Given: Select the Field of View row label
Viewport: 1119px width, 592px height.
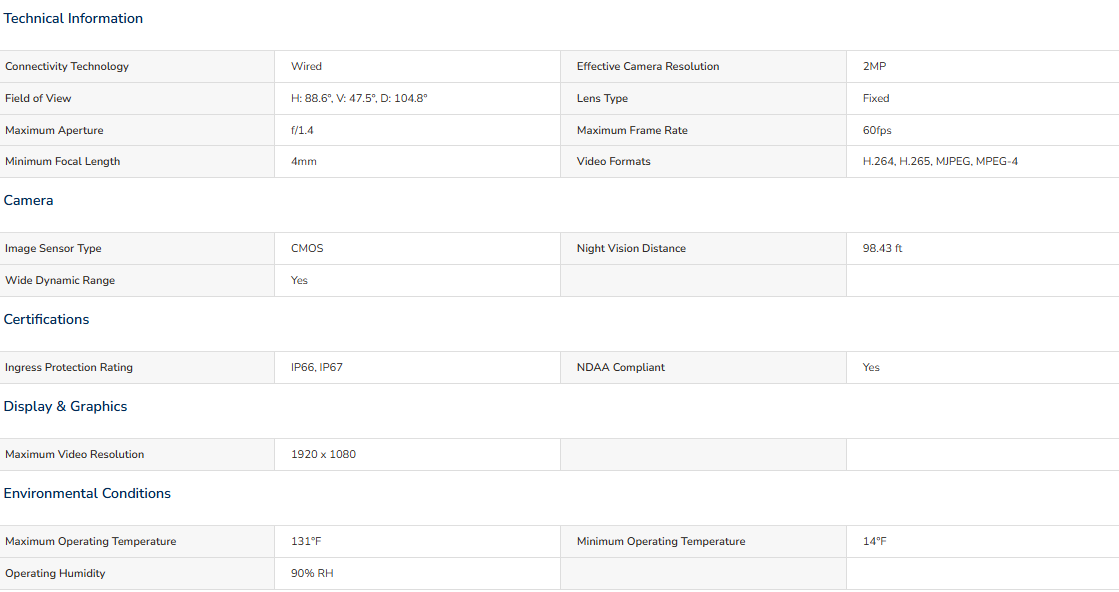Looking at the screenshot, I should [38, 98].
